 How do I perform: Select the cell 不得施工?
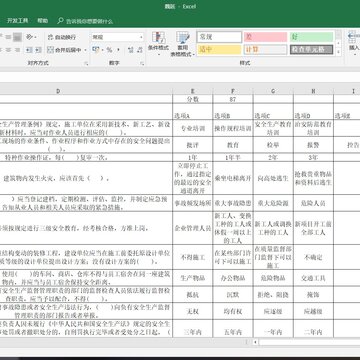point(193,257)
